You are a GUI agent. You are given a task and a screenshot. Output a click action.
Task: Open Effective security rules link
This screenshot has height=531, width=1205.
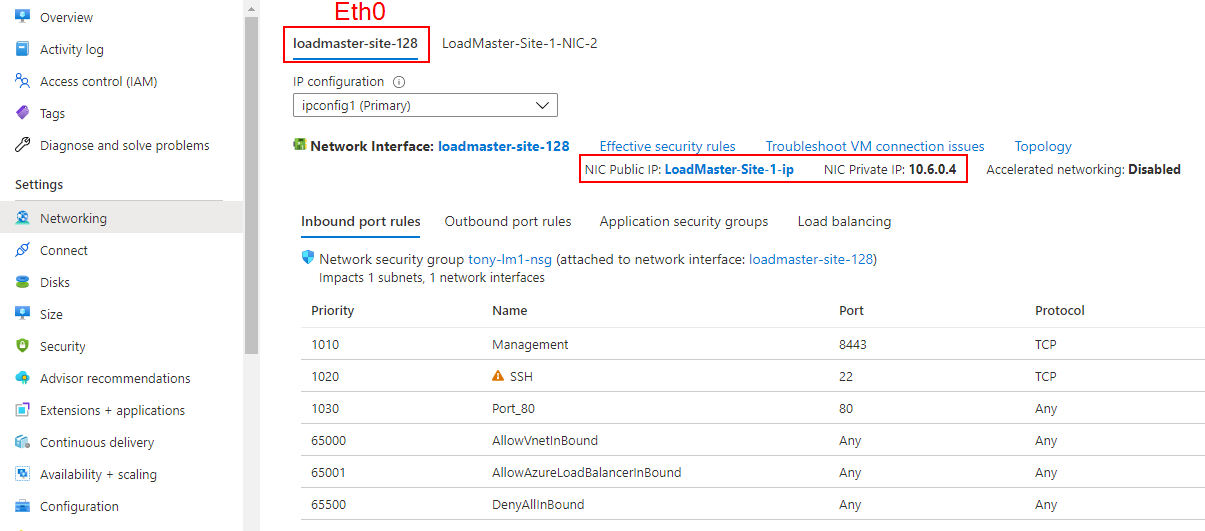click(x=667, y=146)
